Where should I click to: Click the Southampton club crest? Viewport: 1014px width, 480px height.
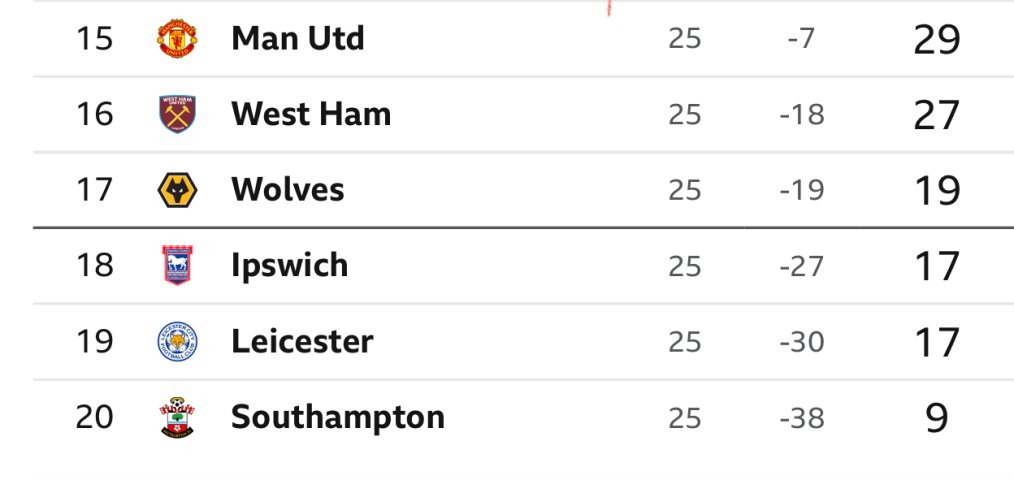177,417
